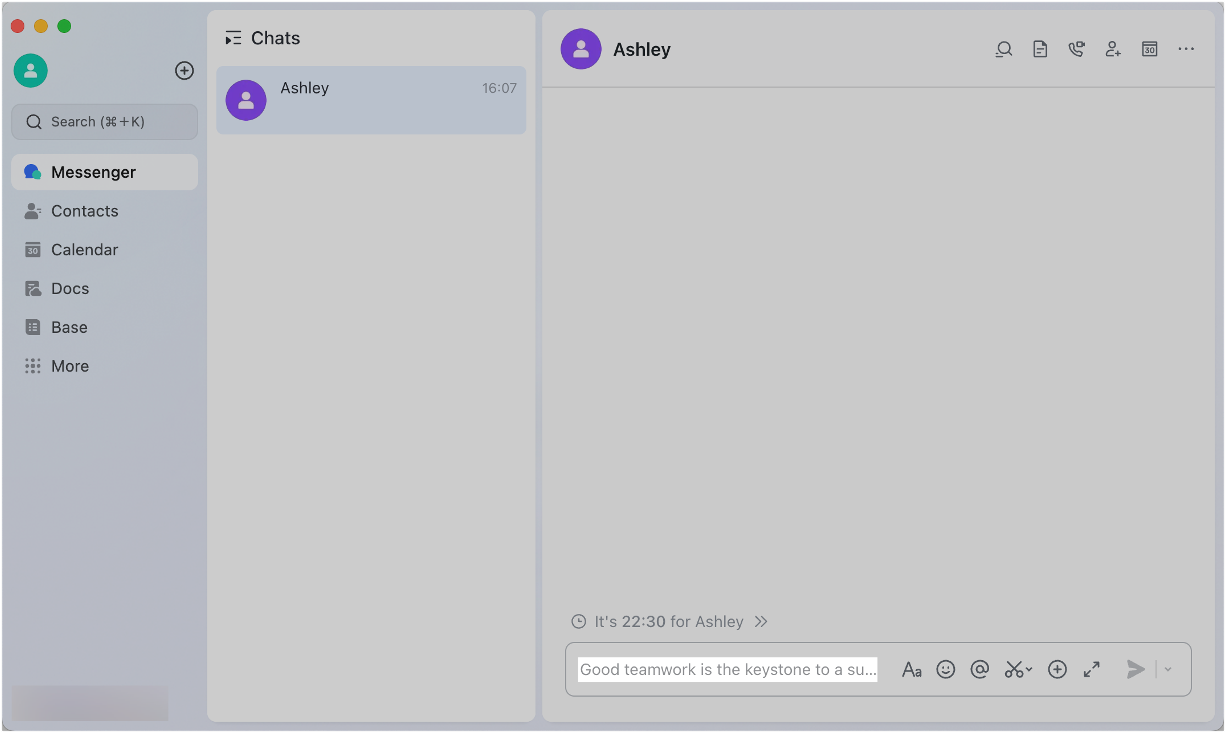Send the typed teamwork message

tap(1136, 669)
